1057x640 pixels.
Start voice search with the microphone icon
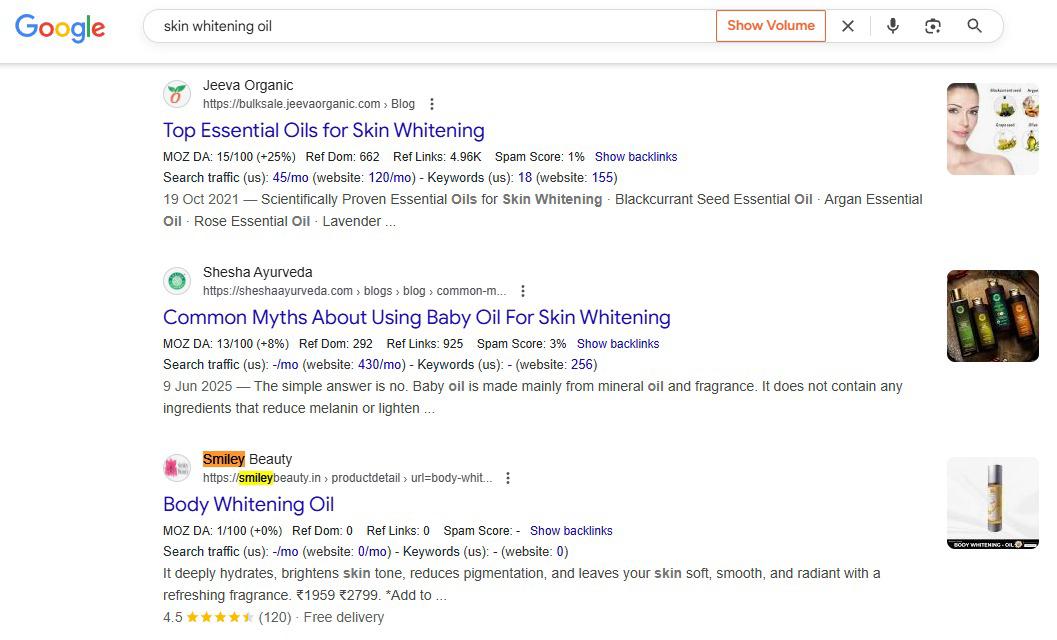[893, 26]
